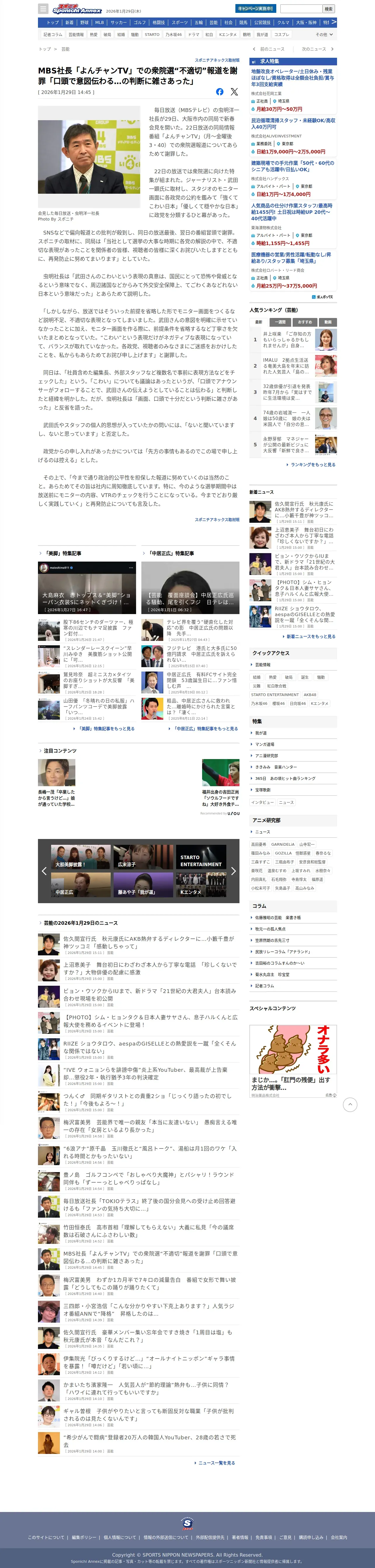
Task: Open the マンガ道場 feature link
Action: click(264, 744)
